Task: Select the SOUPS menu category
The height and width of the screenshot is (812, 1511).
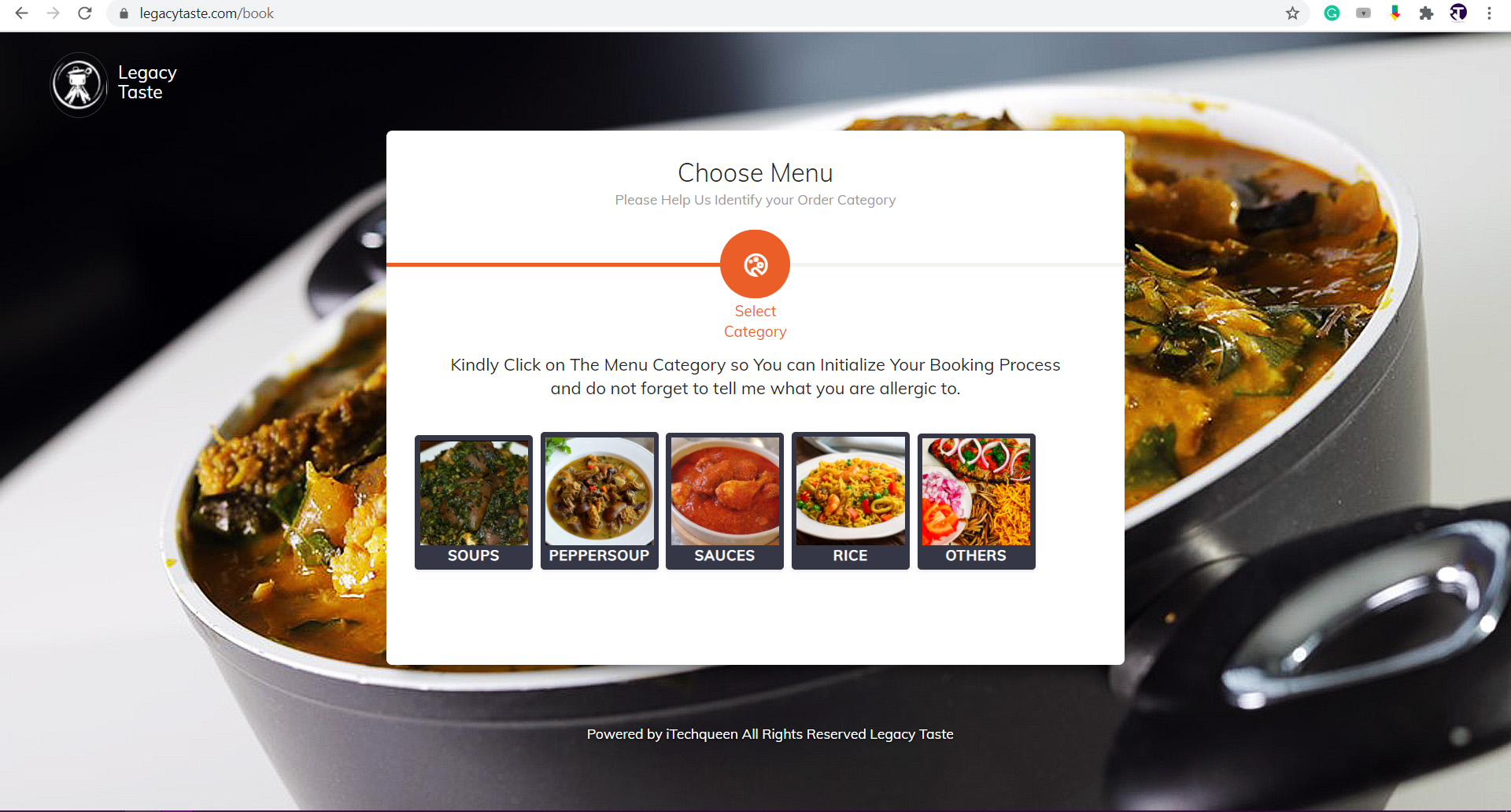Action: 474,502
